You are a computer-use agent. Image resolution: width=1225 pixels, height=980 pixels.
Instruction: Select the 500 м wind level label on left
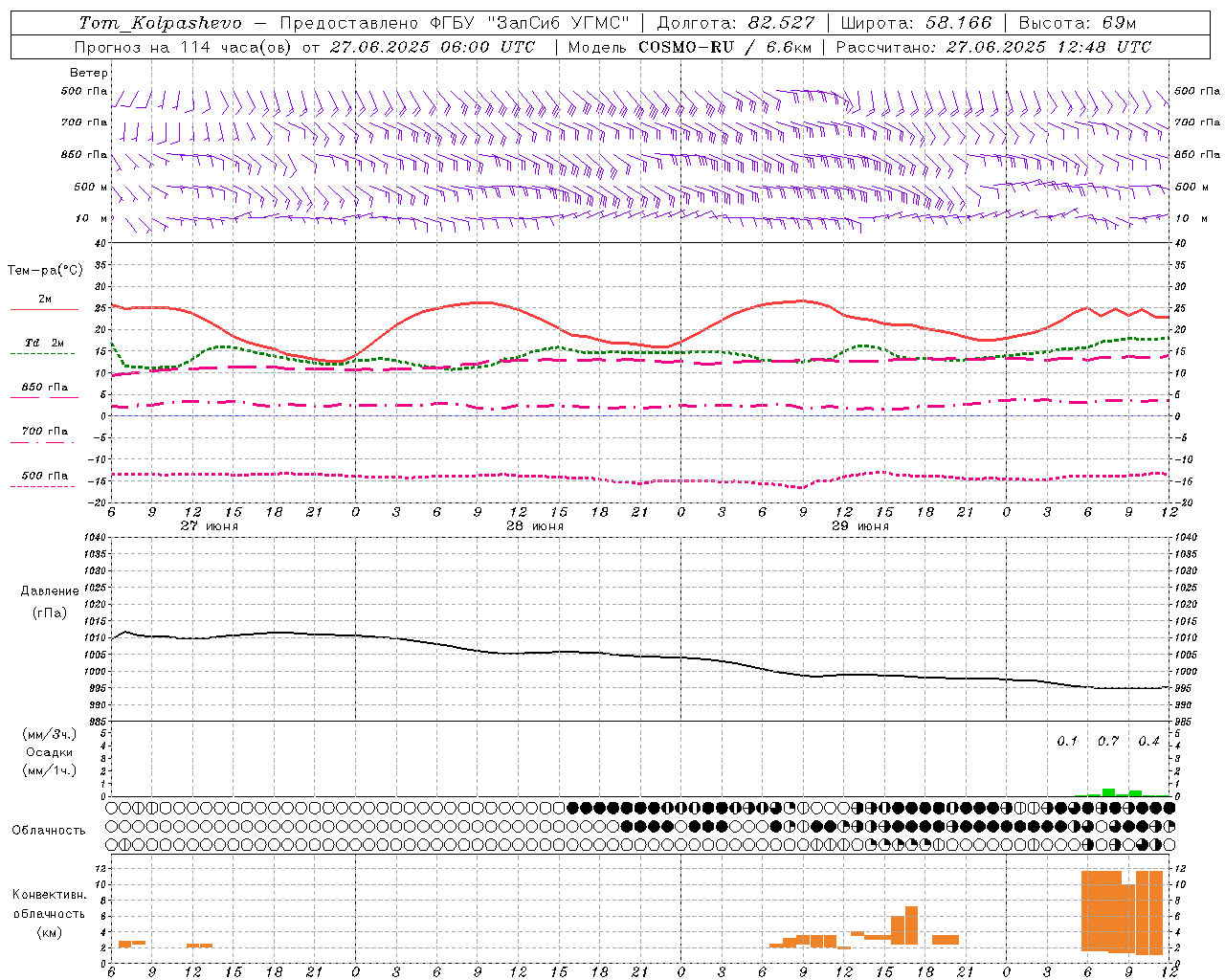point(91,187)
